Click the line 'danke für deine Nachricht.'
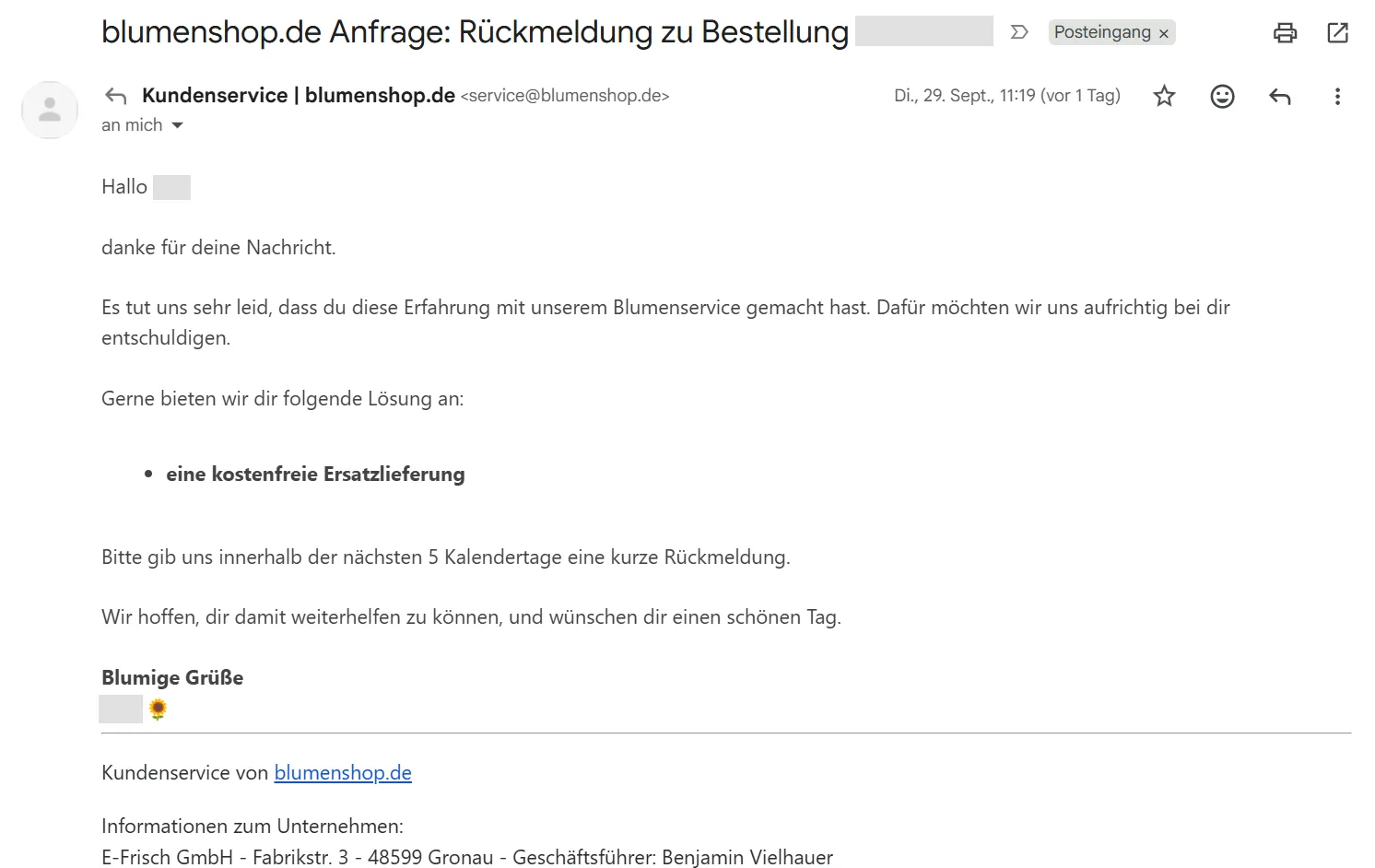1375x868 pixels. point(218,248)
